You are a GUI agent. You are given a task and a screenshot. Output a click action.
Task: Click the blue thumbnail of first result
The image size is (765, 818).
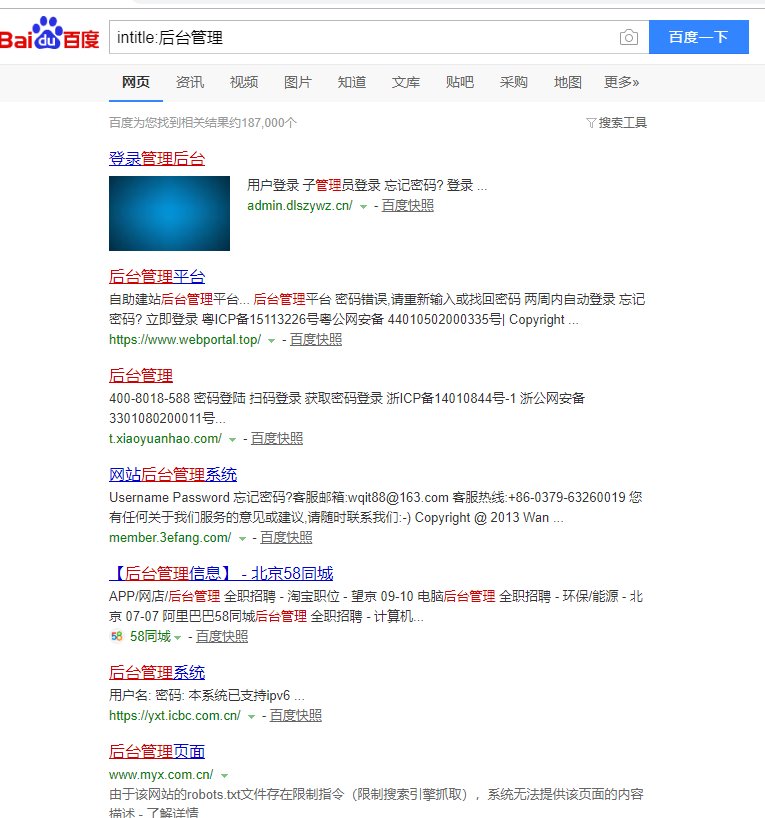(169, 213)
